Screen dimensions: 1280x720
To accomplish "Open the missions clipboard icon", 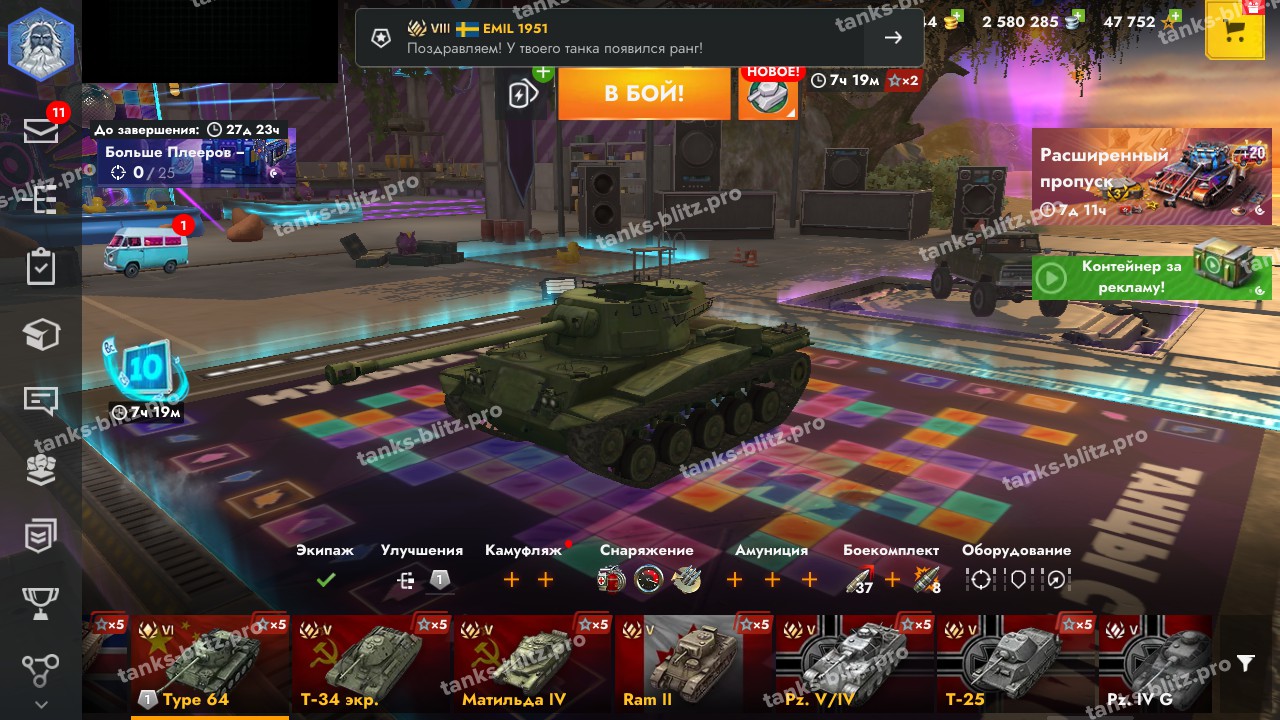I will [x=41, y=267].
